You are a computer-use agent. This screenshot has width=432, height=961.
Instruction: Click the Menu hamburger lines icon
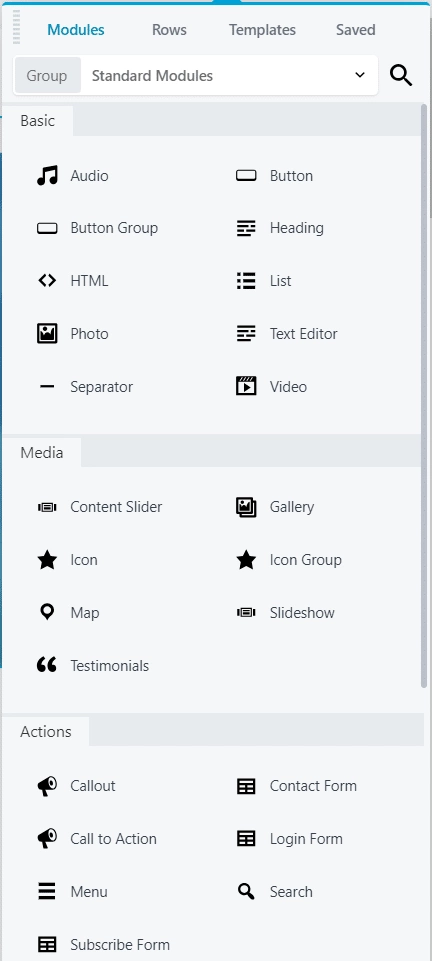pos(47,892)
